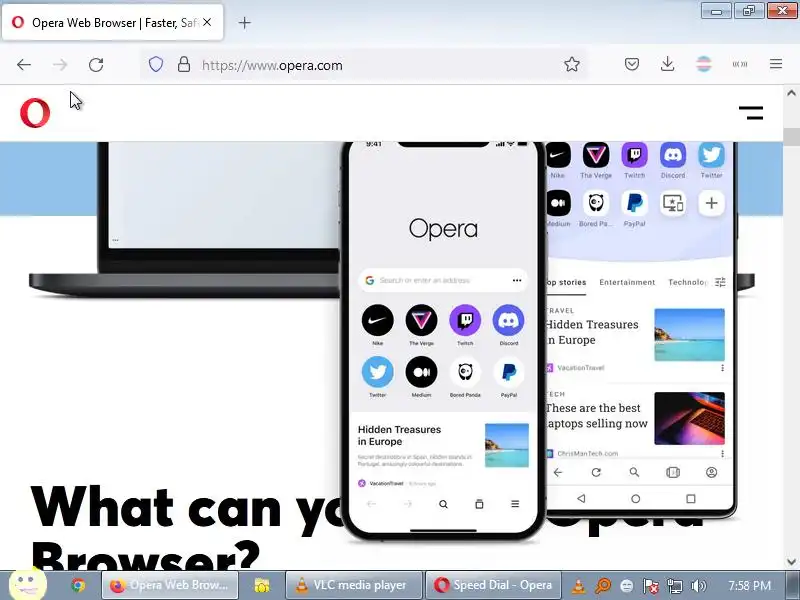Click the page scrollbar down arrow
The width and height of the screenshot is (800, 600).
click(791, 562)
